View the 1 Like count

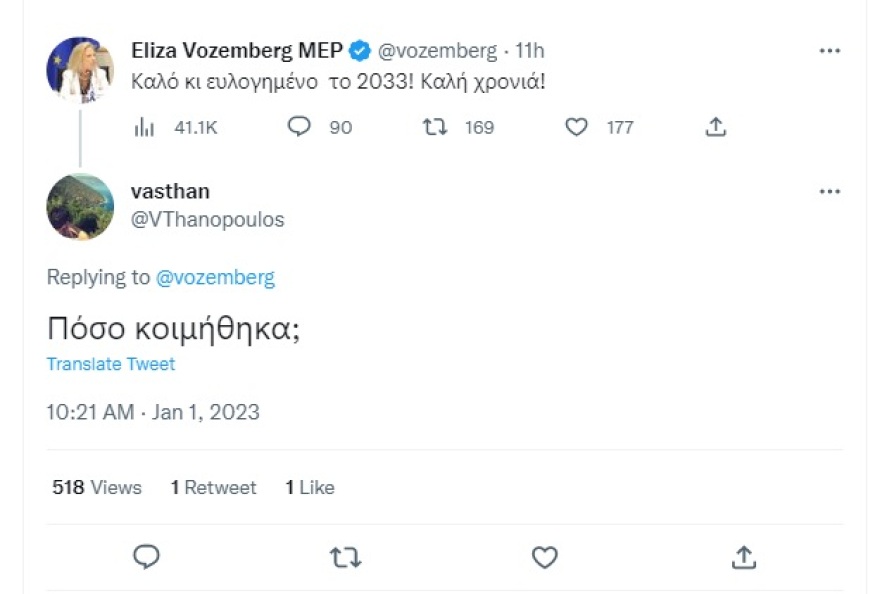click(x=310, y=487)
